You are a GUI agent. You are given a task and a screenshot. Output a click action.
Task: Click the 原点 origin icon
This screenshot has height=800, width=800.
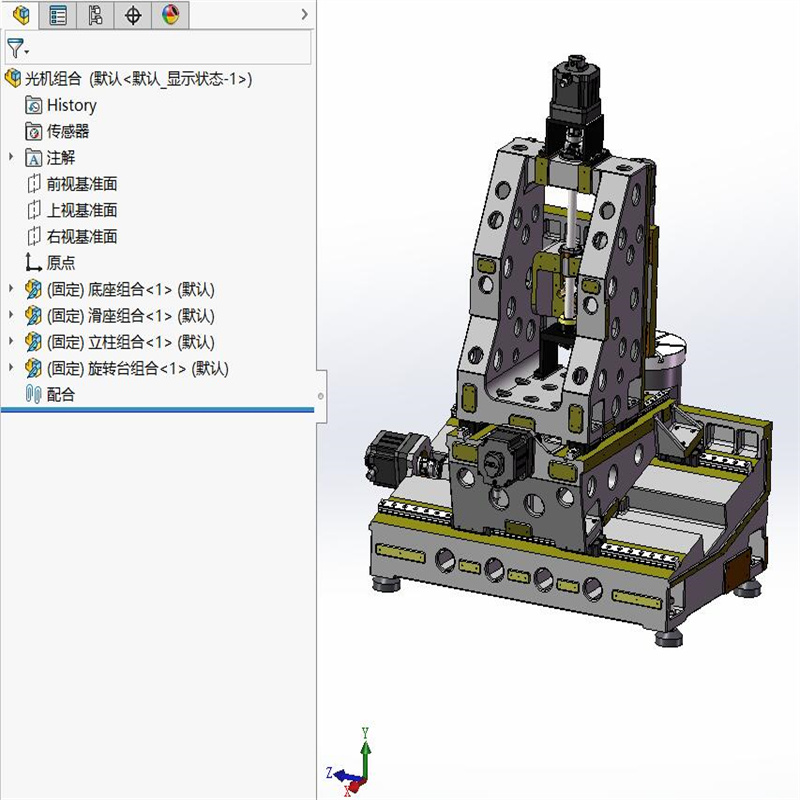point(34,263)
